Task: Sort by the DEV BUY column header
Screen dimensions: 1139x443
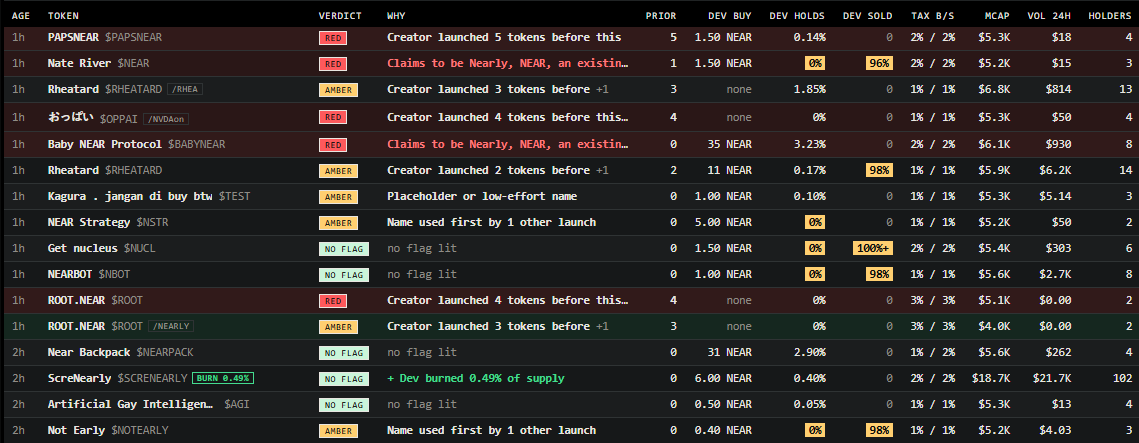Action: 730,15
